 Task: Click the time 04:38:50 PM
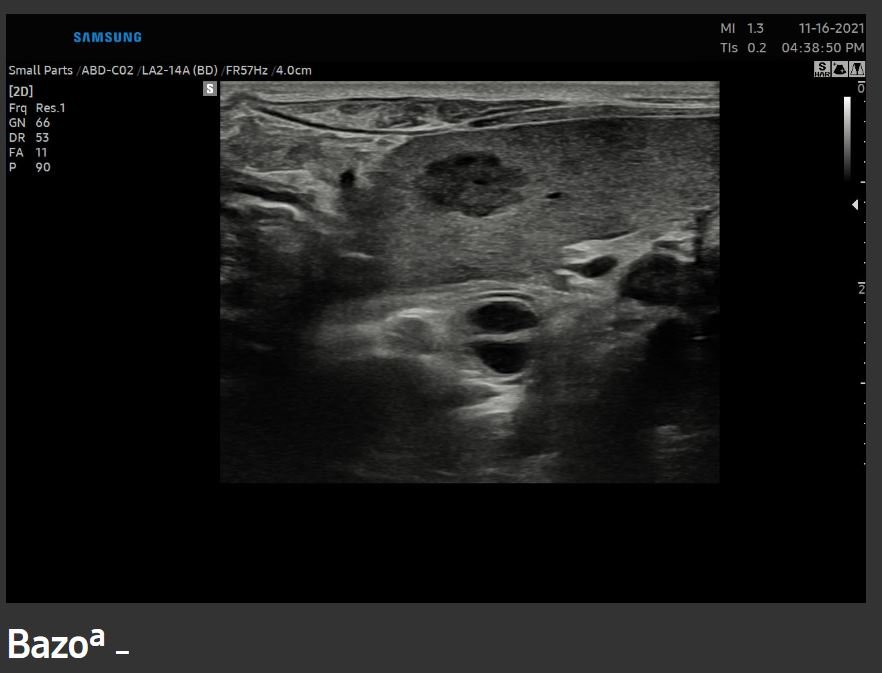pos(823,48)
